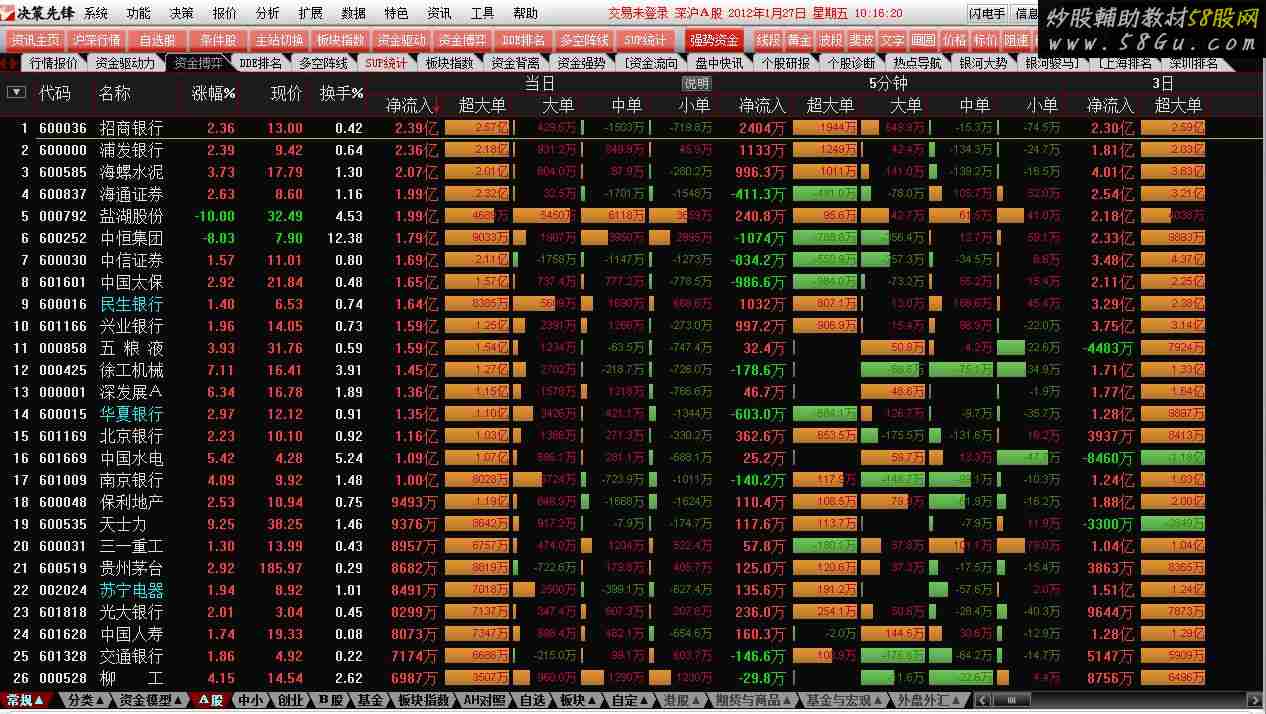Open the 决策 menu

[182, 13]
